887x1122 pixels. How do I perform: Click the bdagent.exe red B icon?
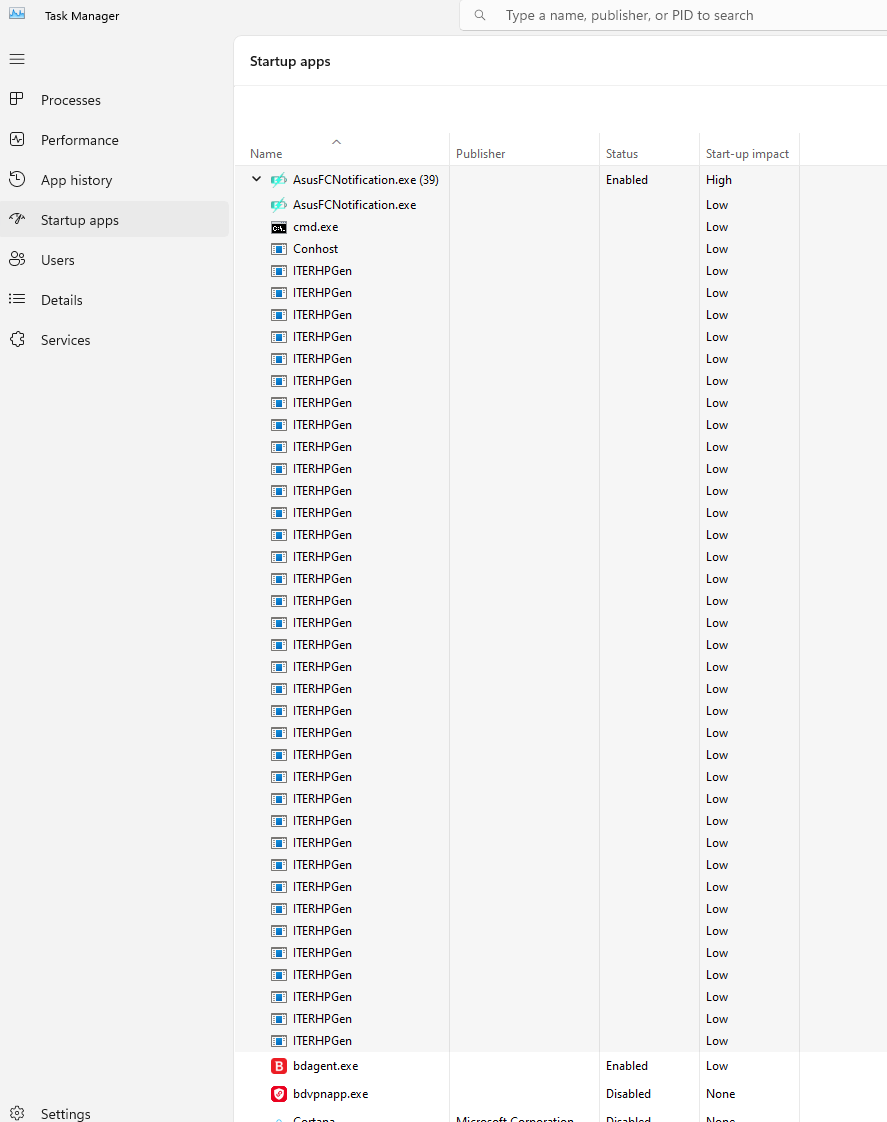(279, 1066)
